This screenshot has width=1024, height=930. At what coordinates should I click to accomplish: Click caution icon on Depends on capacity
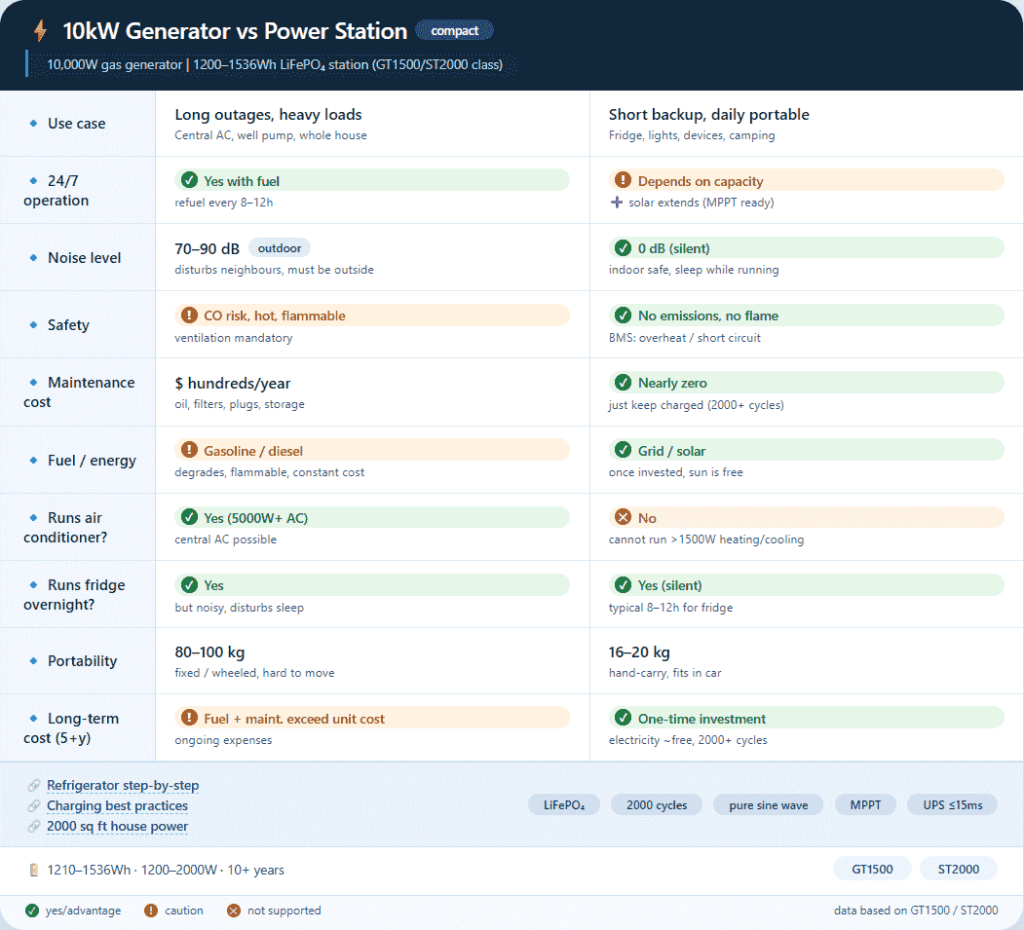click(x=623, y=181)
